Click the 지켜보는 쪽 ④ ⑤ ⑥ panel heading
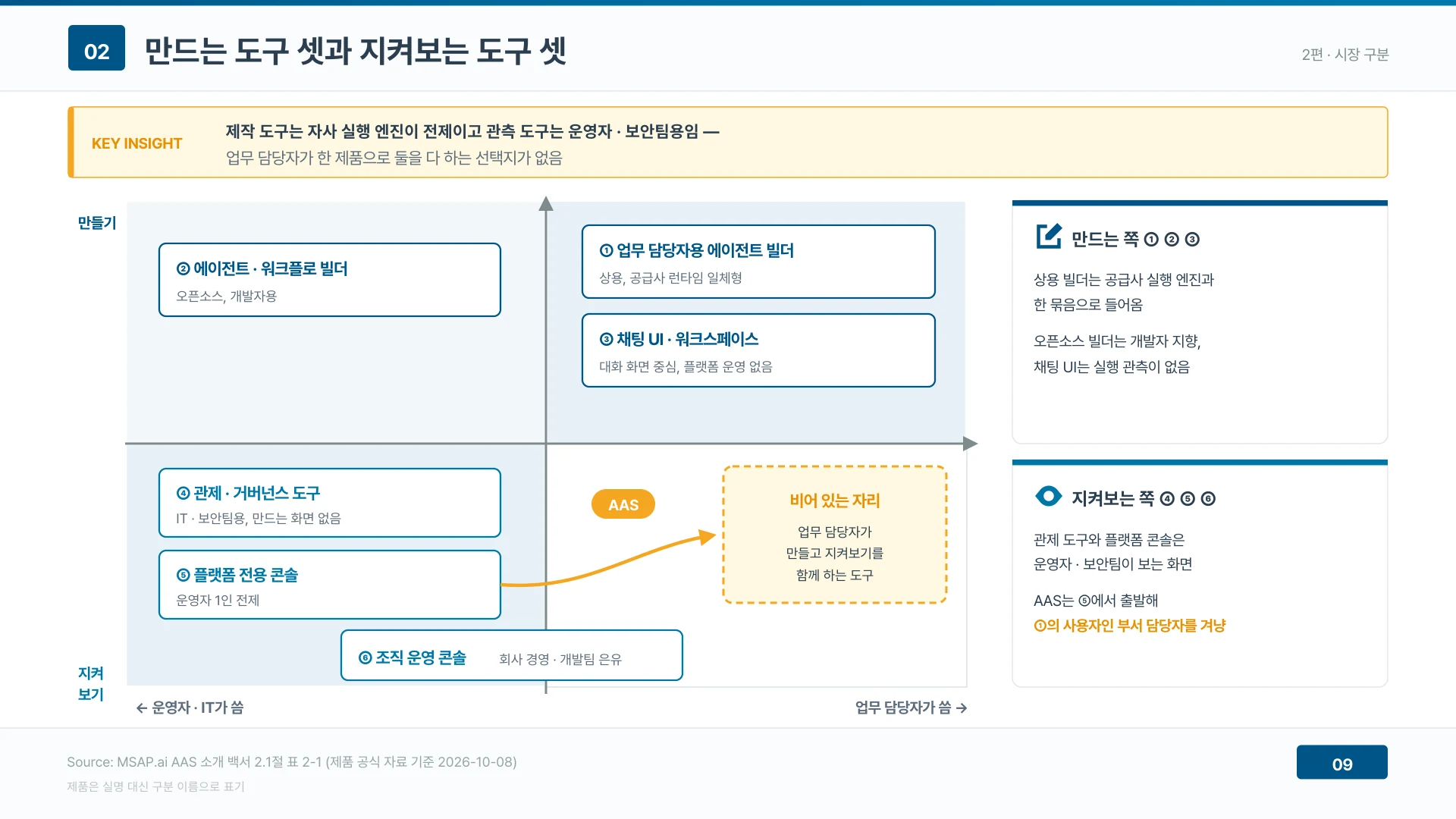This screenshot has height=819, width=1456. pos(1144,499)
